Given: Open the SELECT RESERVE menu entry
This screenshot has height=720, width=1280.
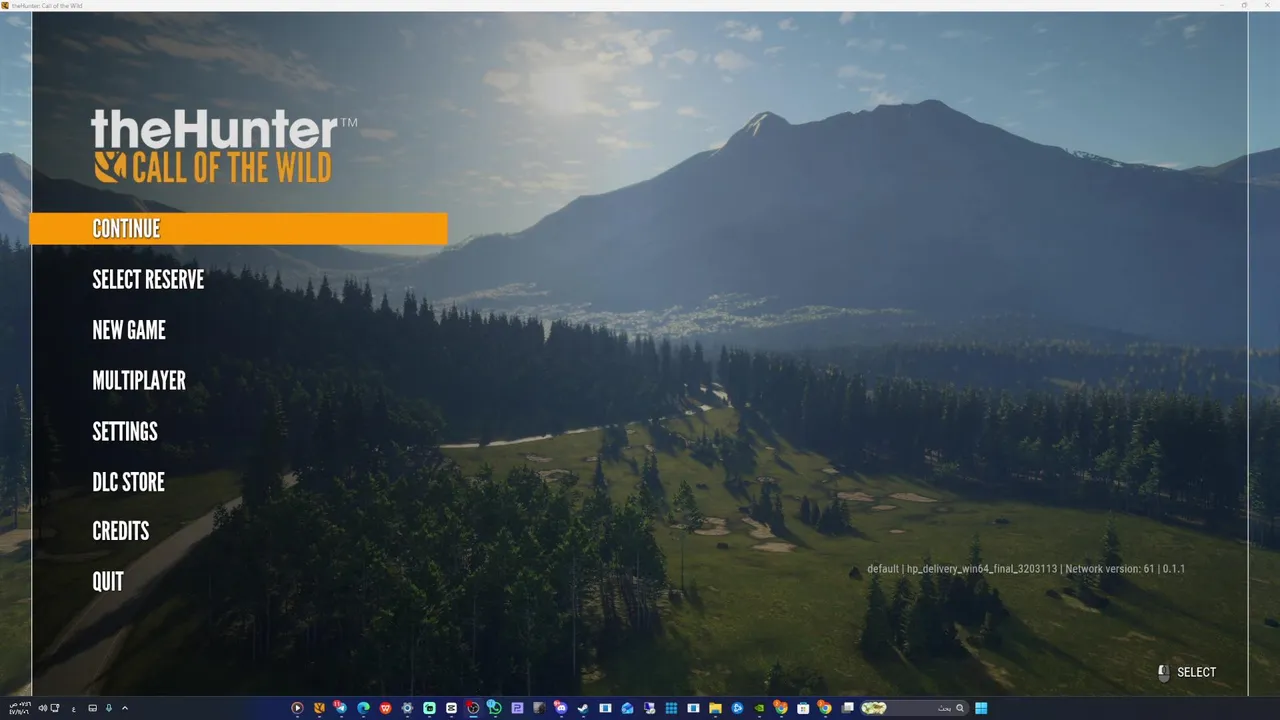Looking at the screenshot, I should coord(148,279).
